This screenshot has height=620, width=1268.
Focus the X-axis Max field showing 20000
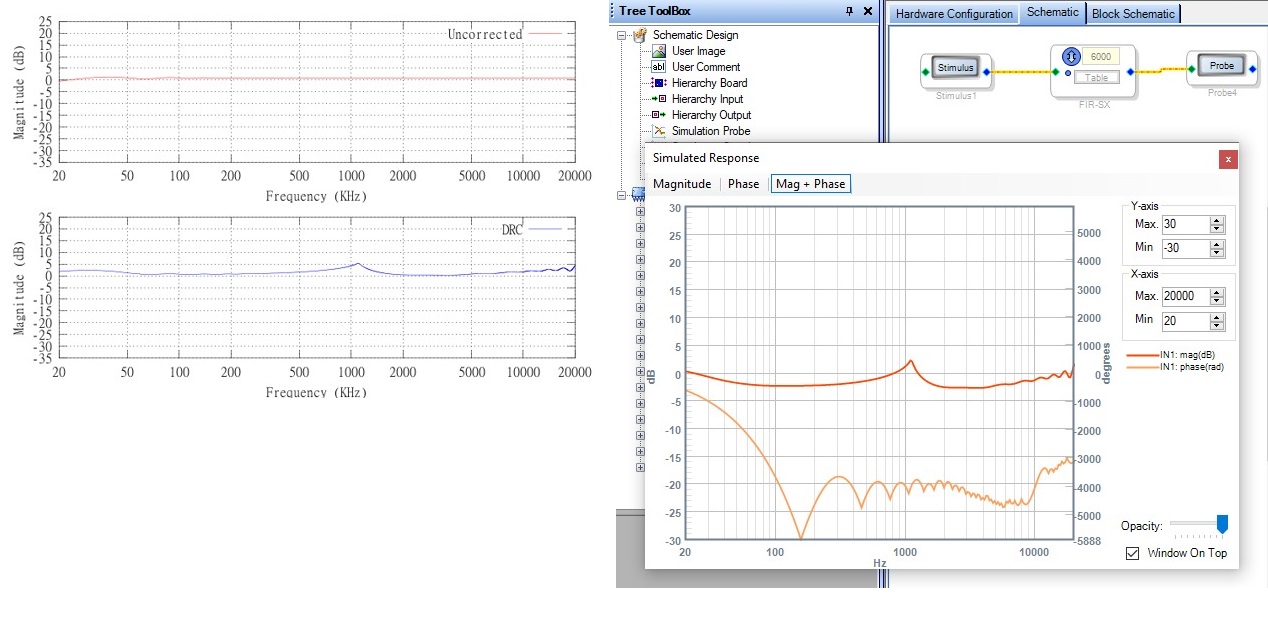[1185, 297]
